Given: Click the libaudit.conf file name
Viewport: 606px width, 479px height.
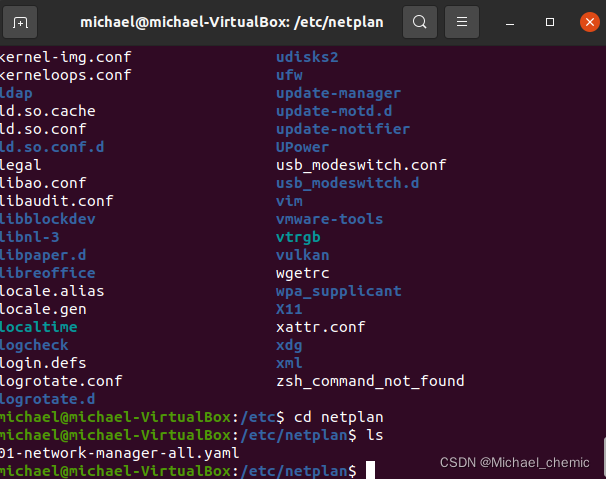Looking at the screenshot, I should click(56, 201).
